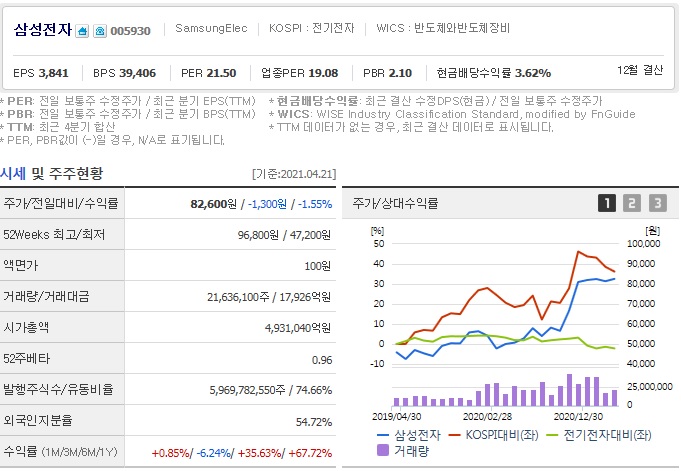Select 1Y return +67.72%
681x471 pixels.
[x=310, y=453]
